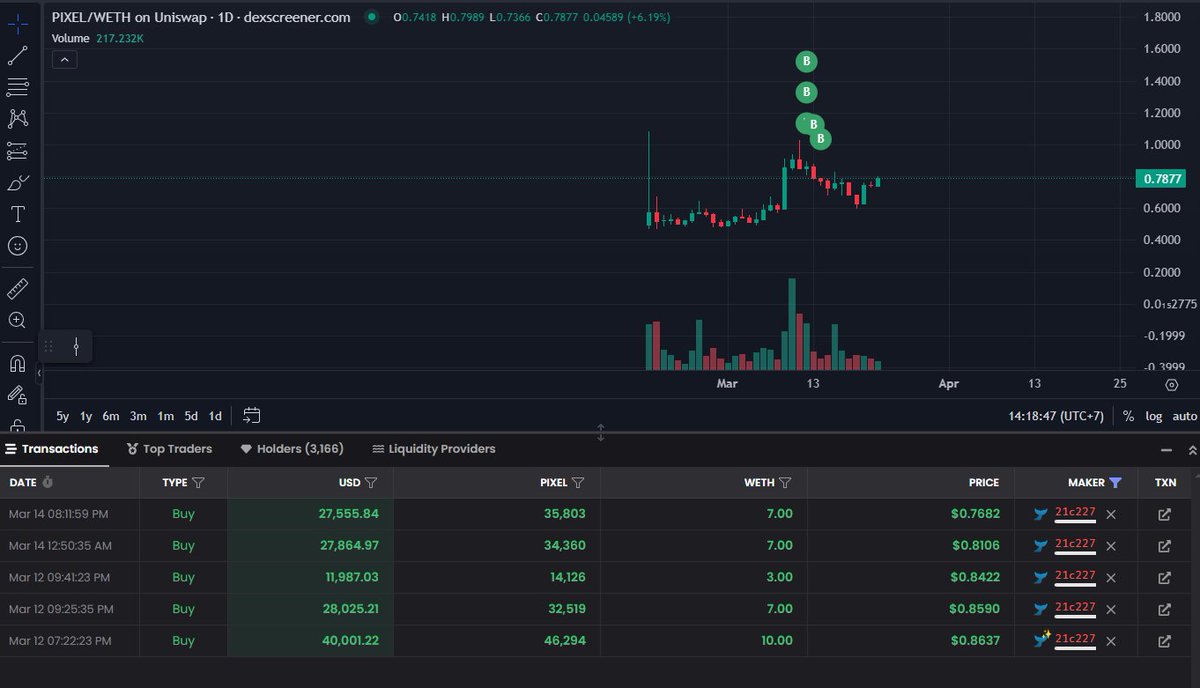This screenshot has width=1200, height=688.
Task: Open transaction link for $0.7682 row
Action: pos(1164,514)
